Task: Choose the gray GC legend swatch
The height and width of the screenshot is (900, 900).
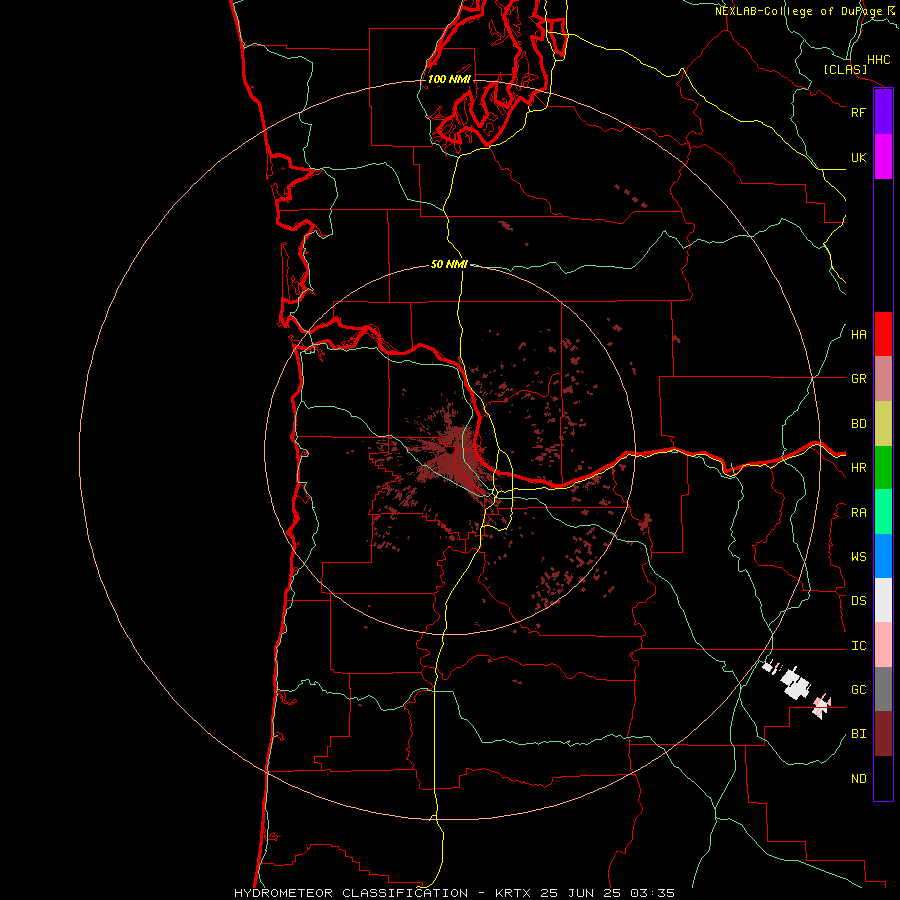Action: point(883,689)
